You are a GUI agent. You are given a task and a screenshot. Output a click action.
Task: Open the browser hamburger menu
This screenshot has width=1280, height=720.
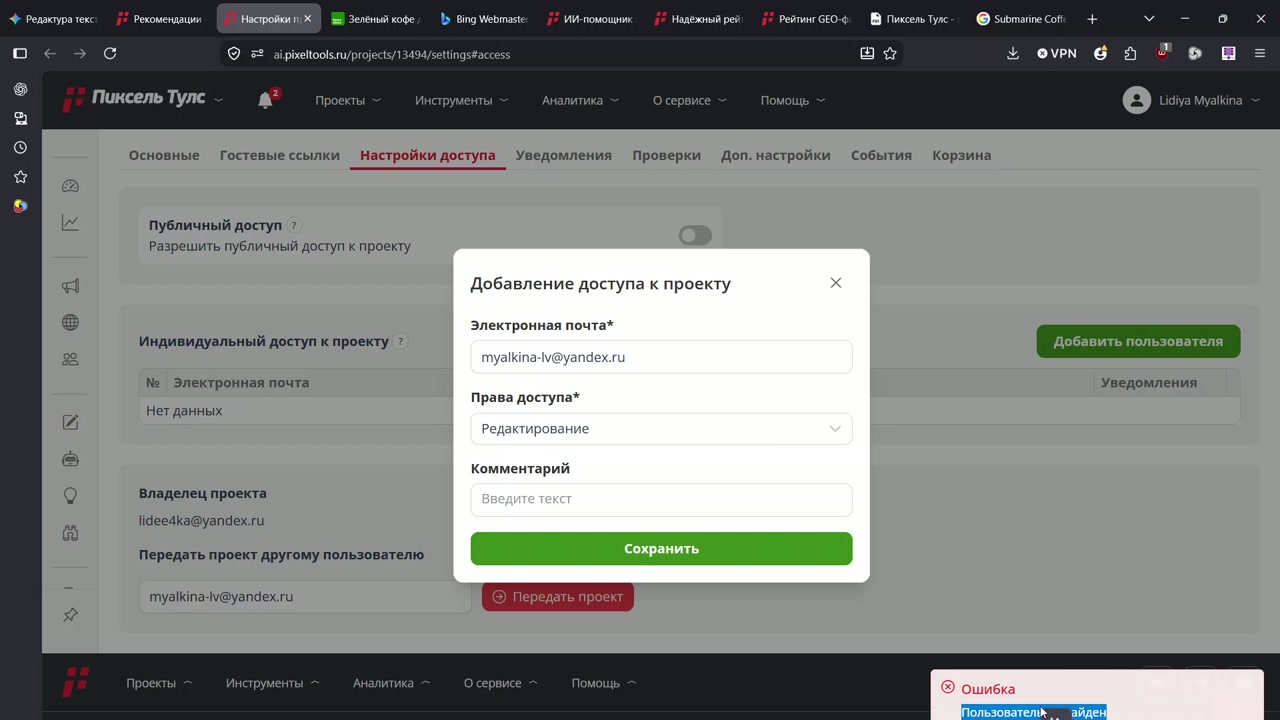pos(1260,54)
